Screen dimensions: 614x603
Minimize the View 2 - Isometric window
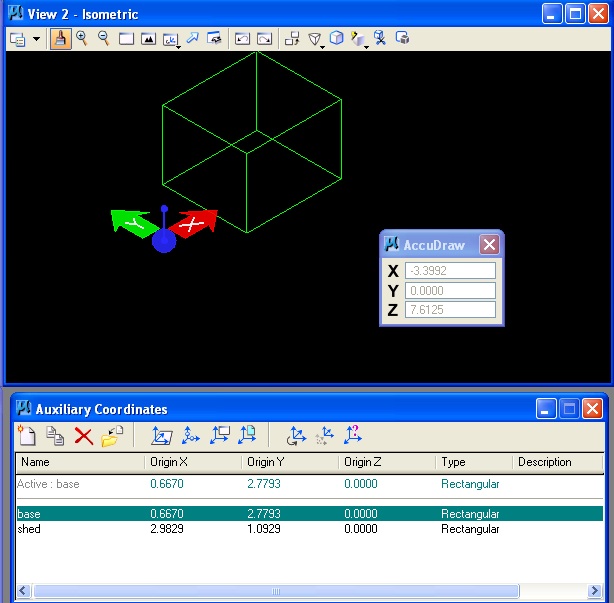552,14
